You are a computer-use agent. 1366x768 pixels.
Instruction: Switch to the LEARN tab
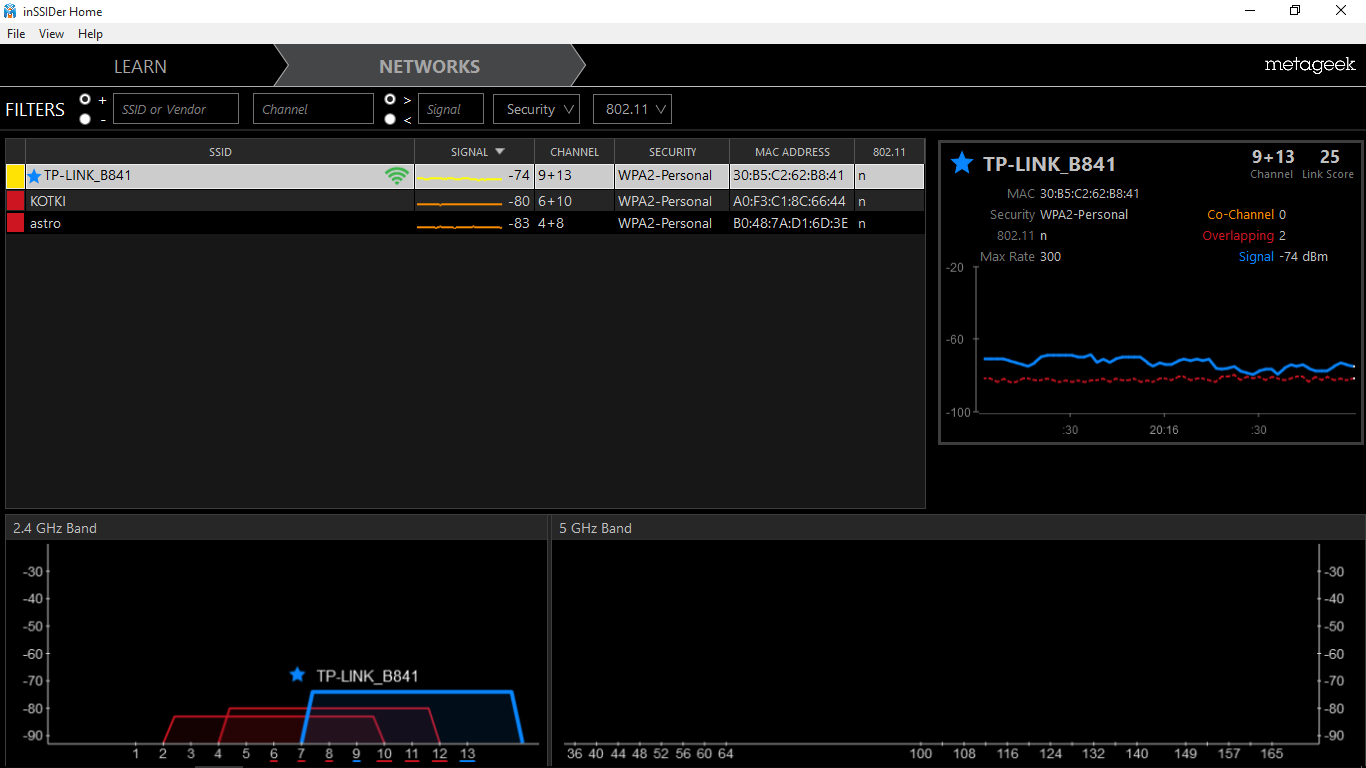140,66
